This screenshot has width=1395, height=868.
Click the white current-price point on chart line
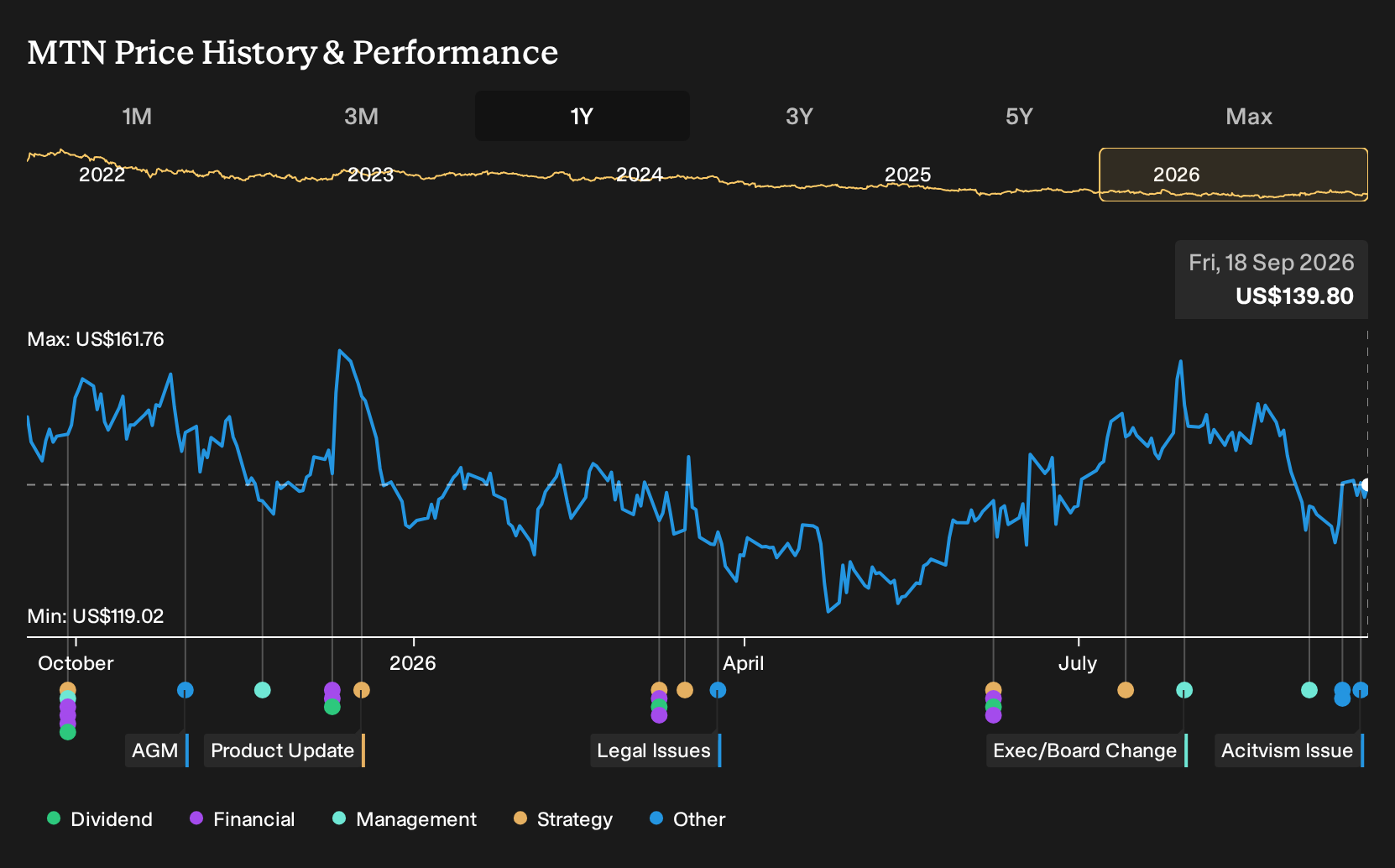coord(1366,485)
